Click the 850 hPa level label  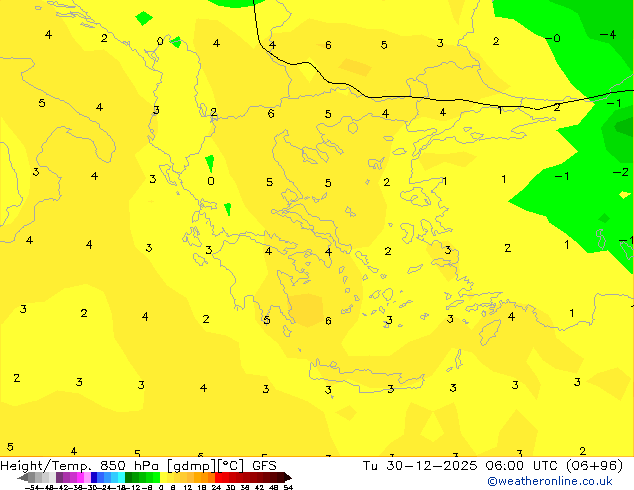click(131, 465)
